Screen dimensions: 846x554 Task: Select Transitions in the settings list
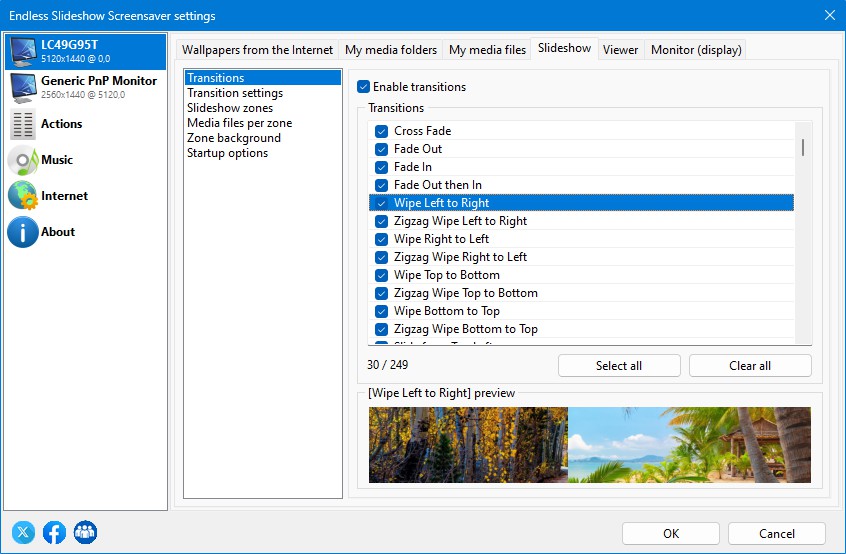[x=263, y=78]
